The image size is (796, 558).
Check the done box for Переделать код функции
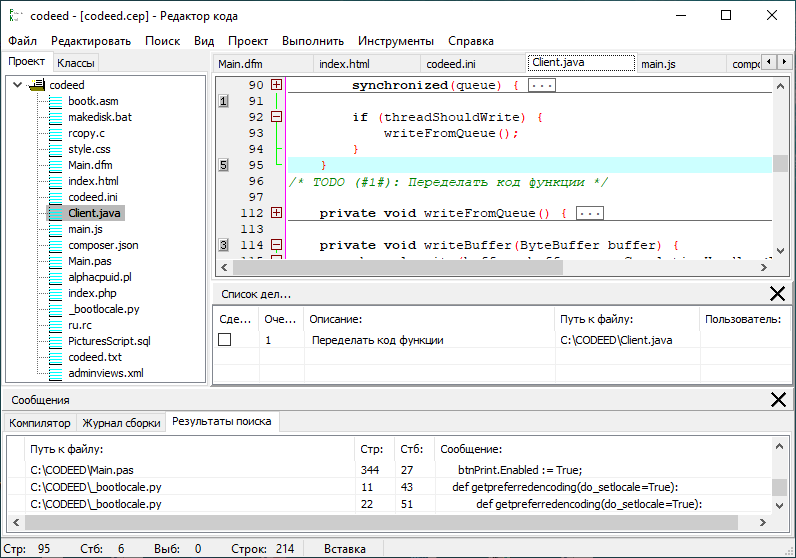pyautogui.click(x=225, y=340)
